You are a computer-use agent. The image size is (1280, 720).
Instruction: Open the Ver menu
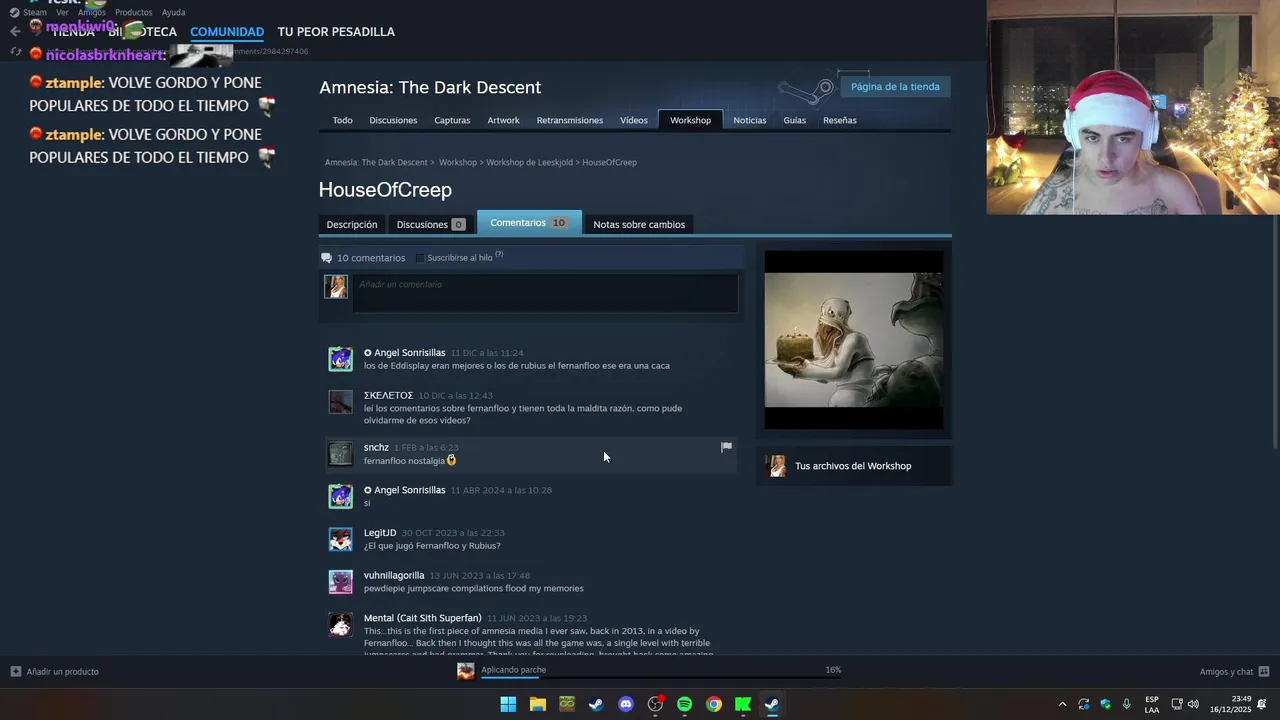(x=62, y=12)
